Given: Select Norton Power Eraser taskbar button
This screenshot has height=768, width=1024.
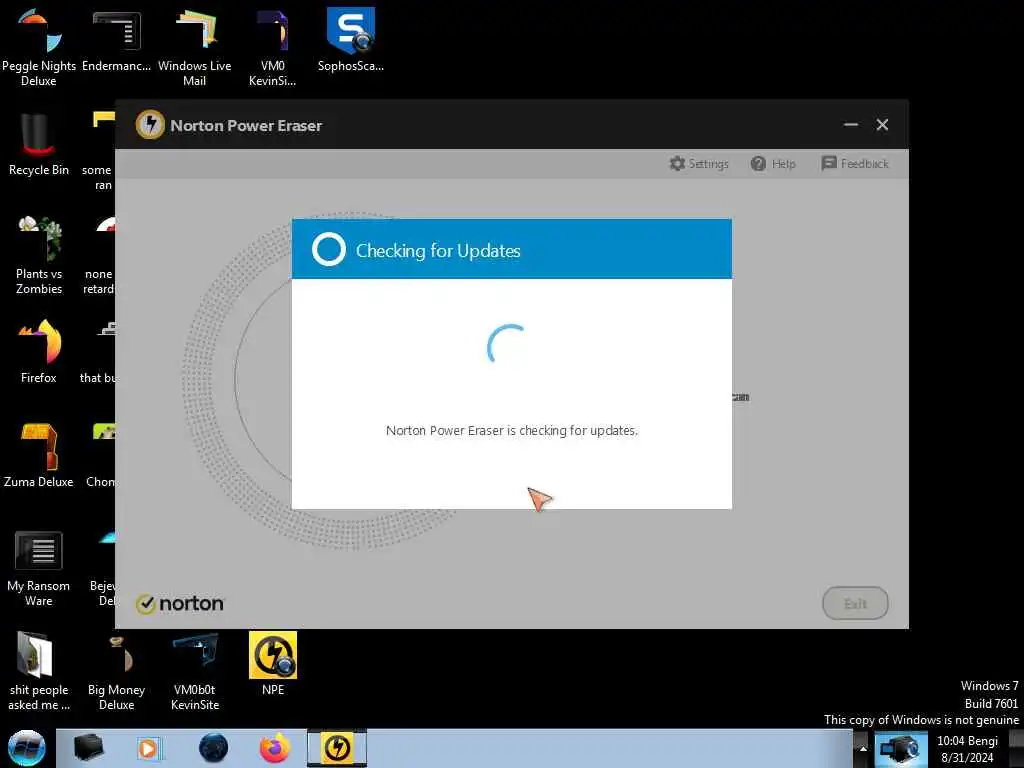Looking at the screenshot, I should pyautogui.click(x=337, y=748).
